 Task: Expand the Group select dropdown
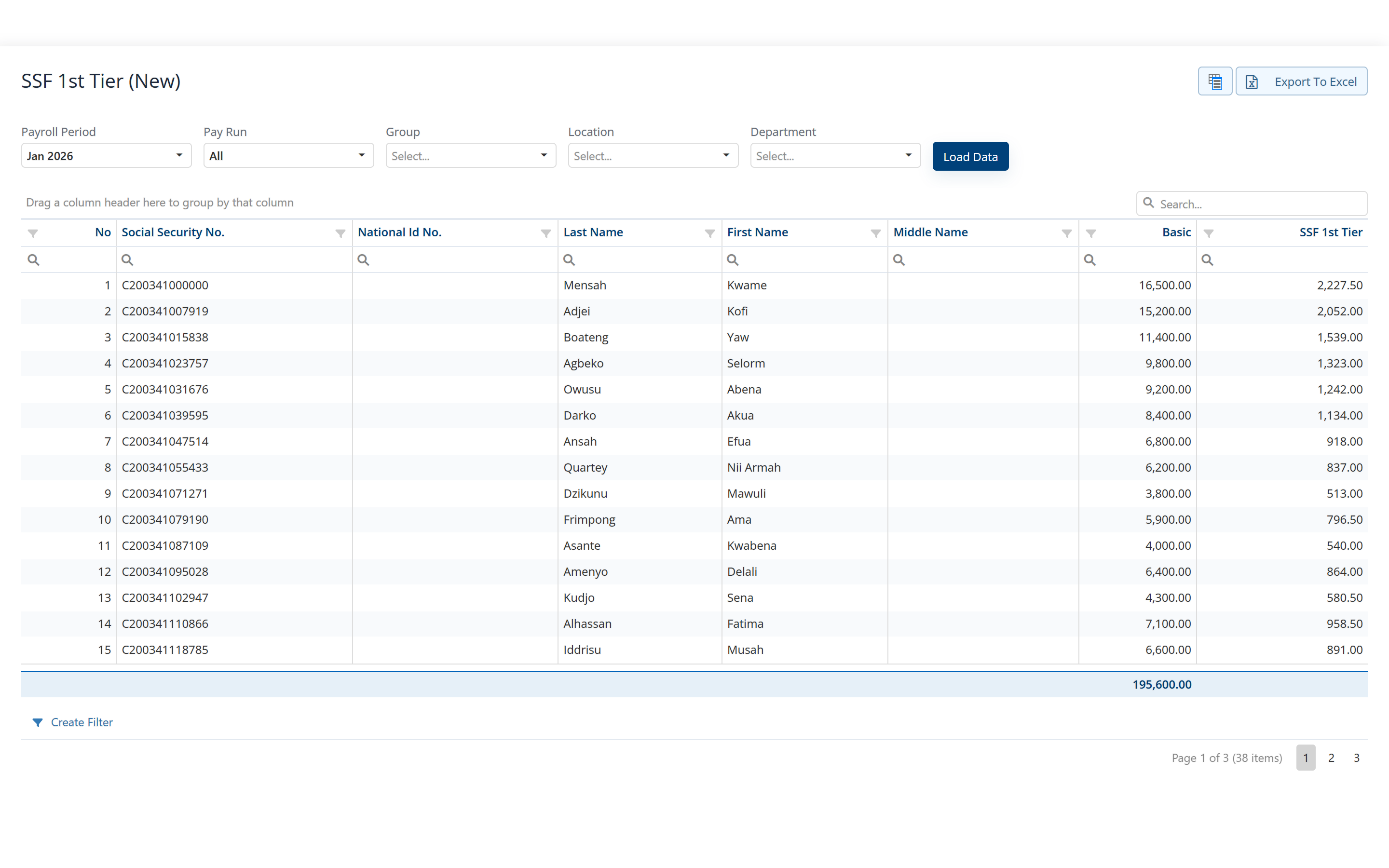(x=471, y=156)
